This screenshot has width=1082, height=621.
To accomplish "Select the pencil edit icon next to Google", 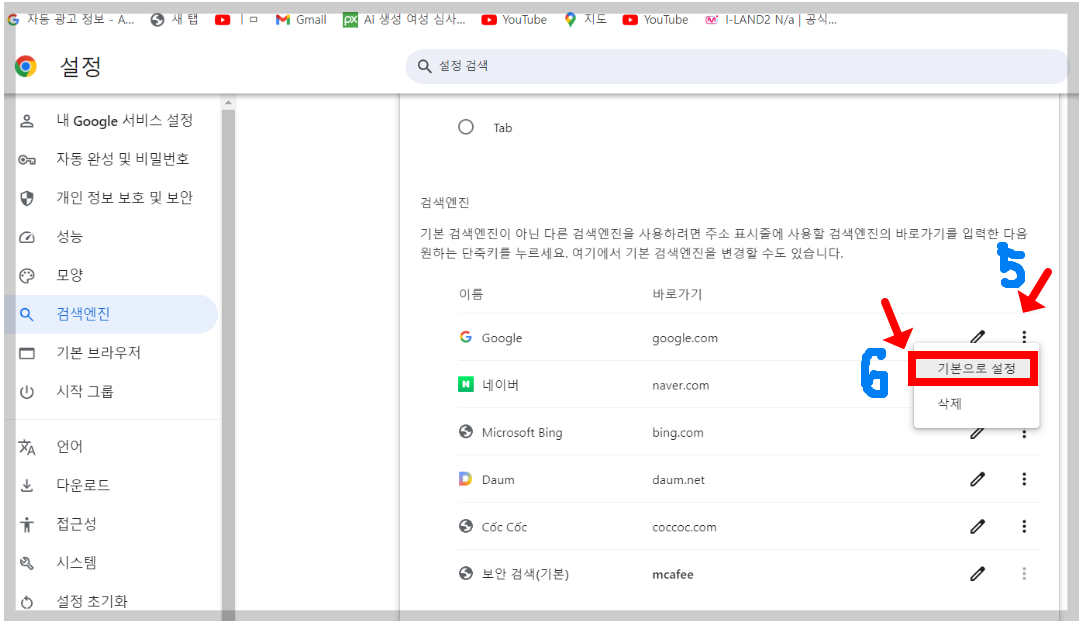I will 977,338.
